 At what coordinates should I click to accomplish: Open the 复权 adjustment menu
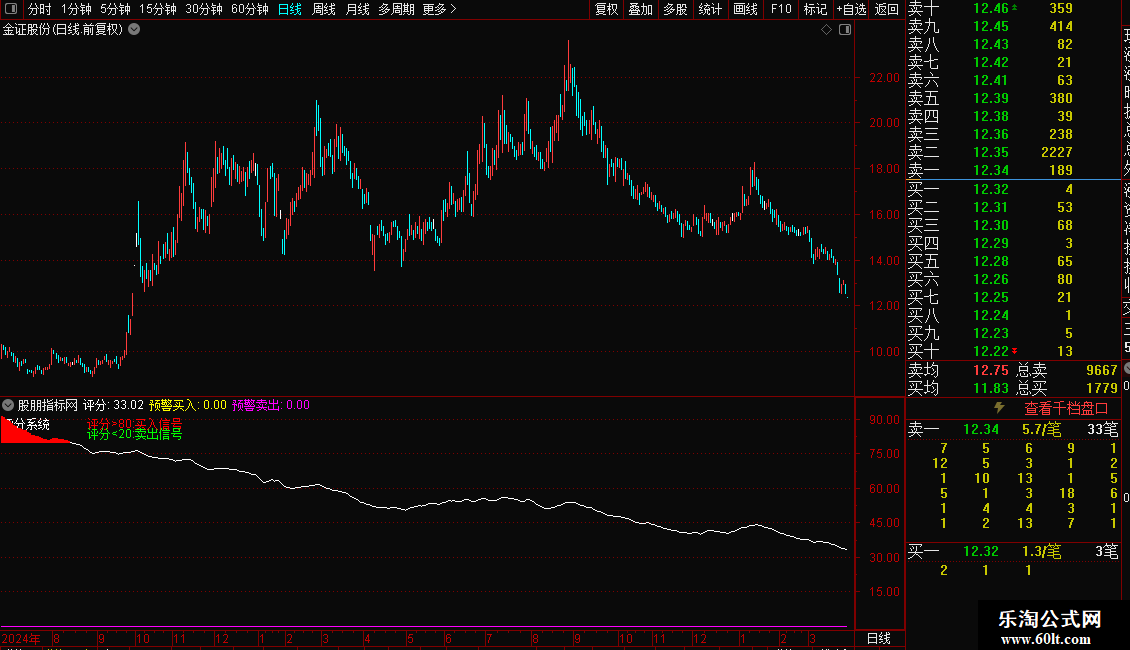point(606,9)
